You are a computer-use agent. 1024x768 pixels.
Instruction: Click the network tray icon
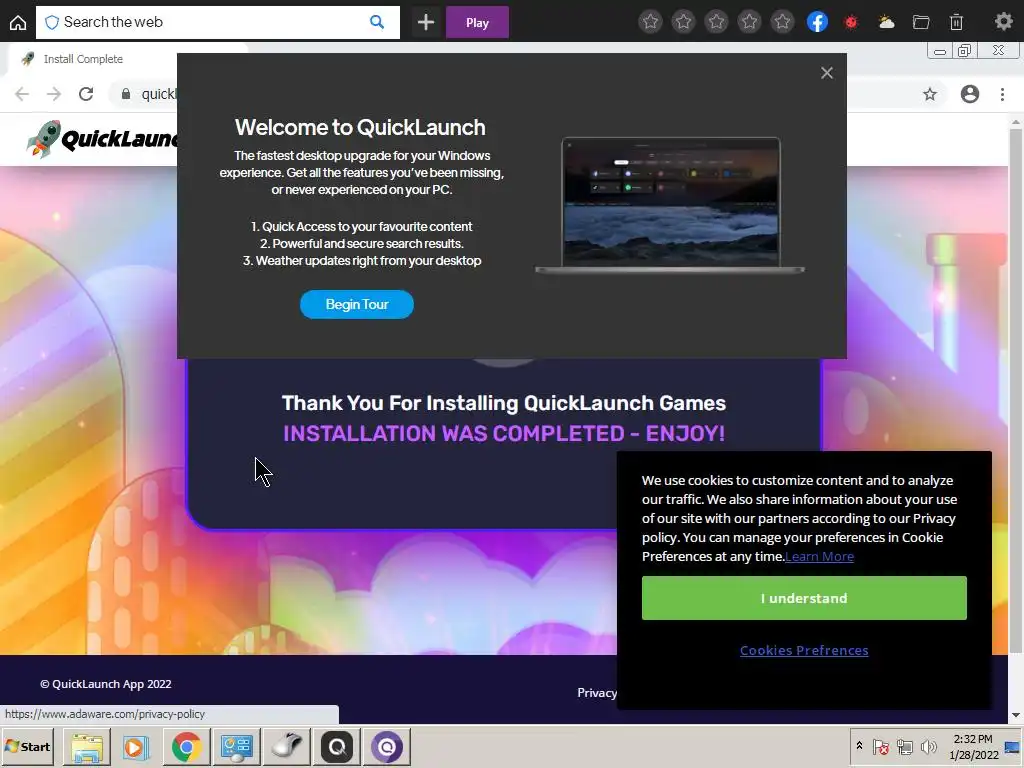click(x=904, y=746)
